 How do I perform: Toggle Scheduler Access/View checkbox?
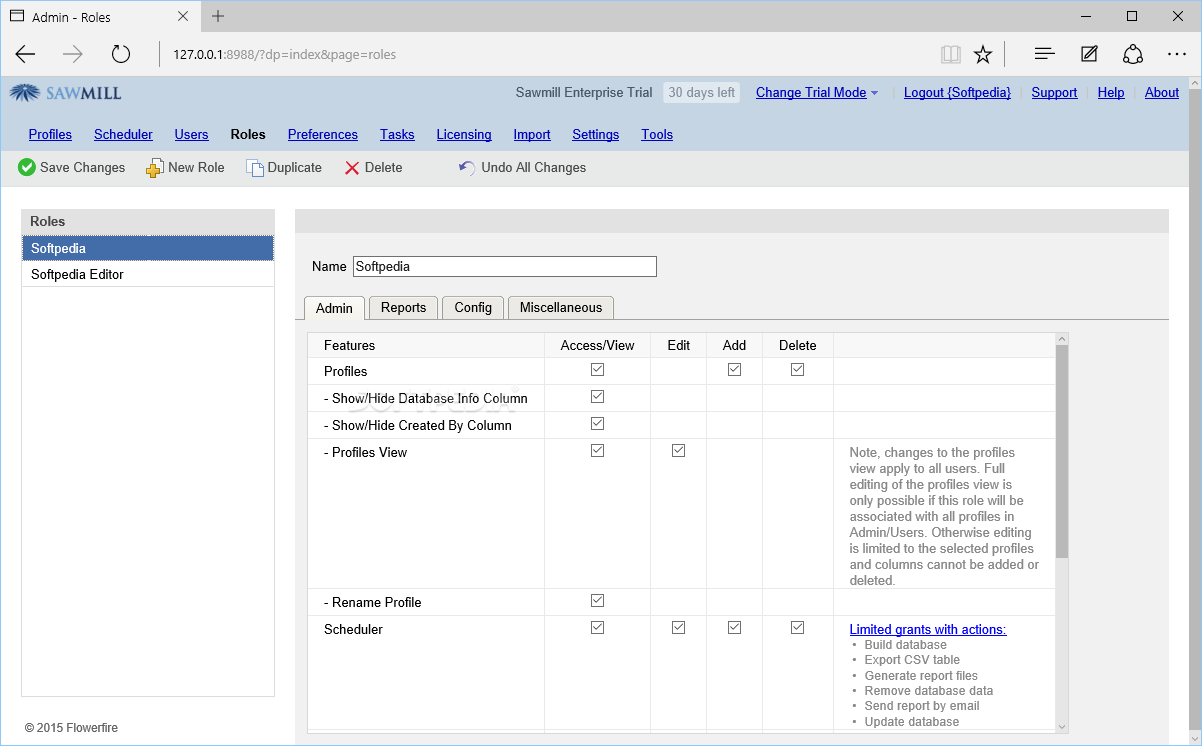(x=597, y=627)
